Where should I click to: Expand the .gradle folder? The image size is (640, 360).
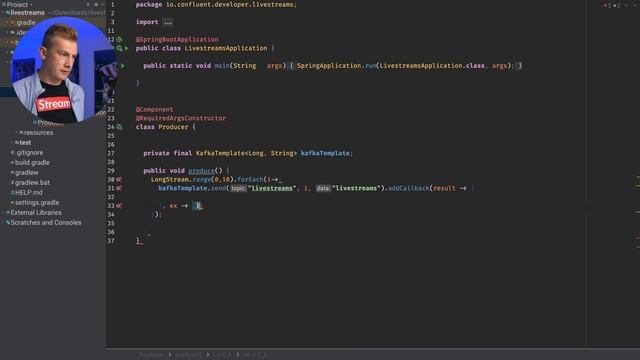[7, 22]
